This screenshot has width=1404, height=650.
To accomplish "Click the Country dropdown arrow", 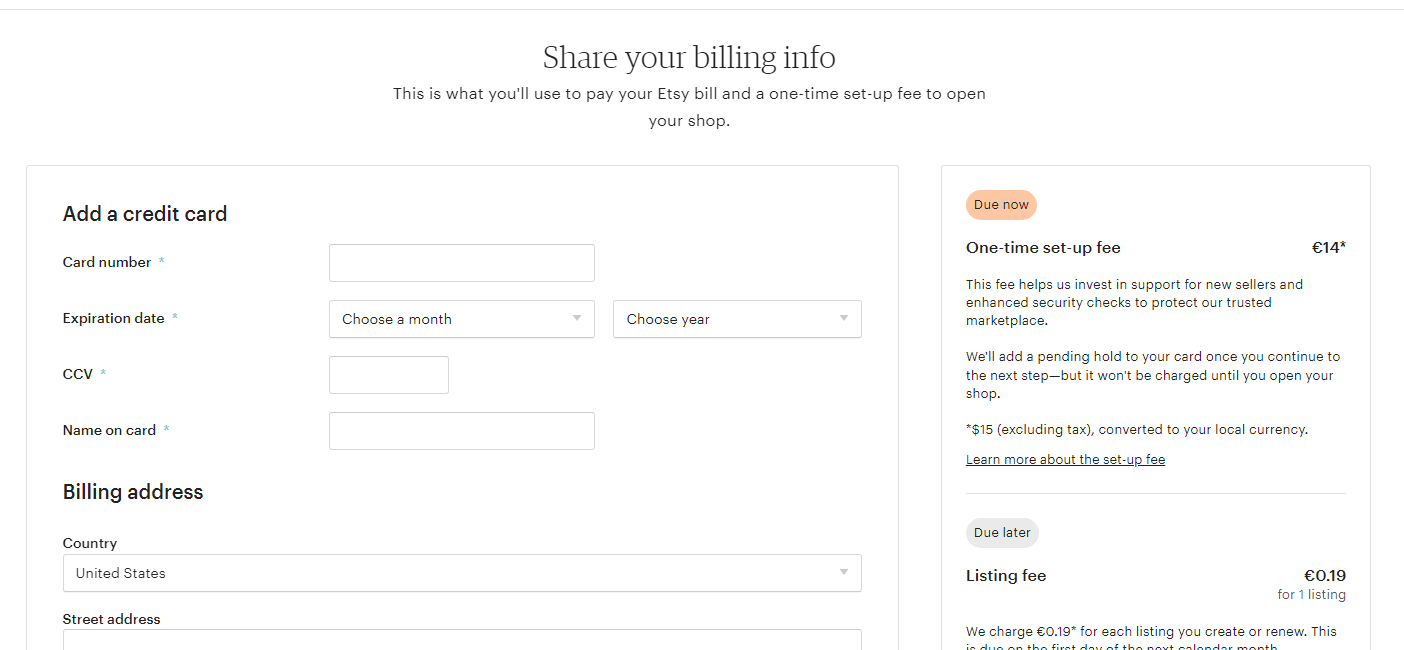I will [845, 573].
